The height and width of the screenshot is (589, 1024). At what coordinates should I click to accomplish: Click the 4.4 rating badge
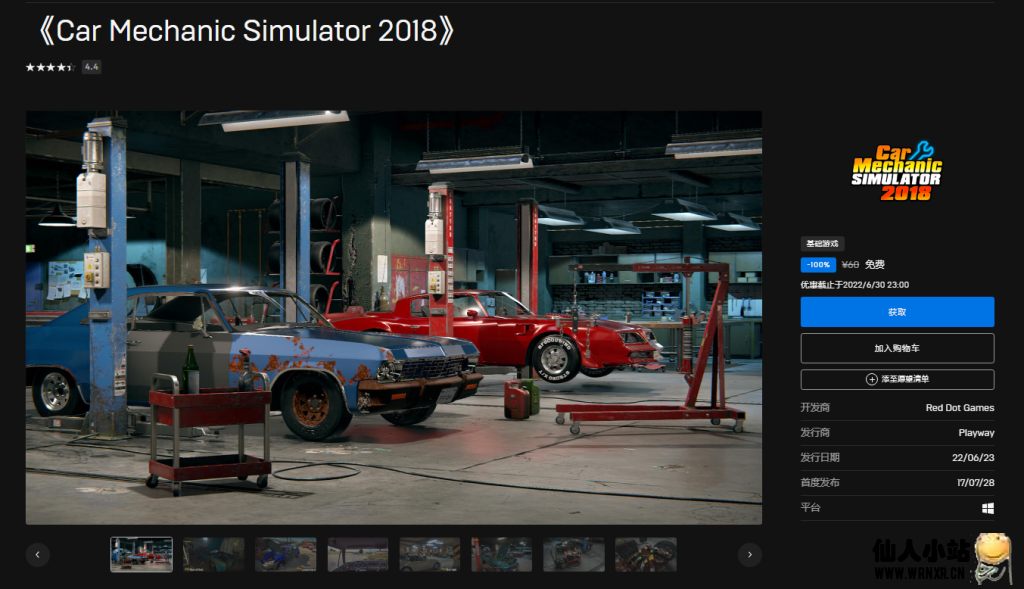coord(91,67)
